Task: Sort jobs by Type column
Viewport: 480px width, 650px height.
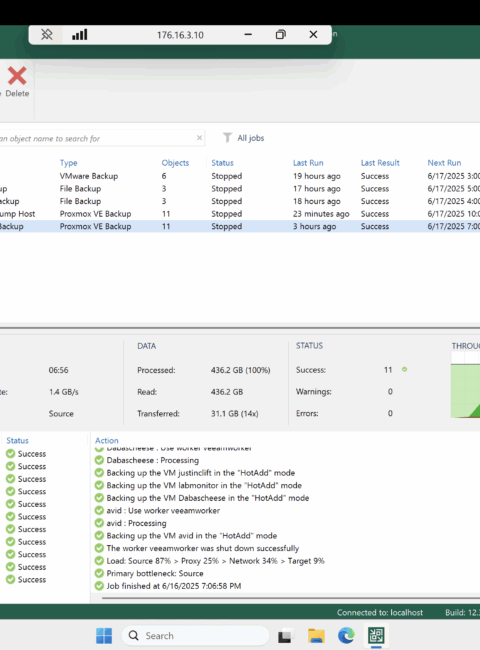Action: pos(68,163)
